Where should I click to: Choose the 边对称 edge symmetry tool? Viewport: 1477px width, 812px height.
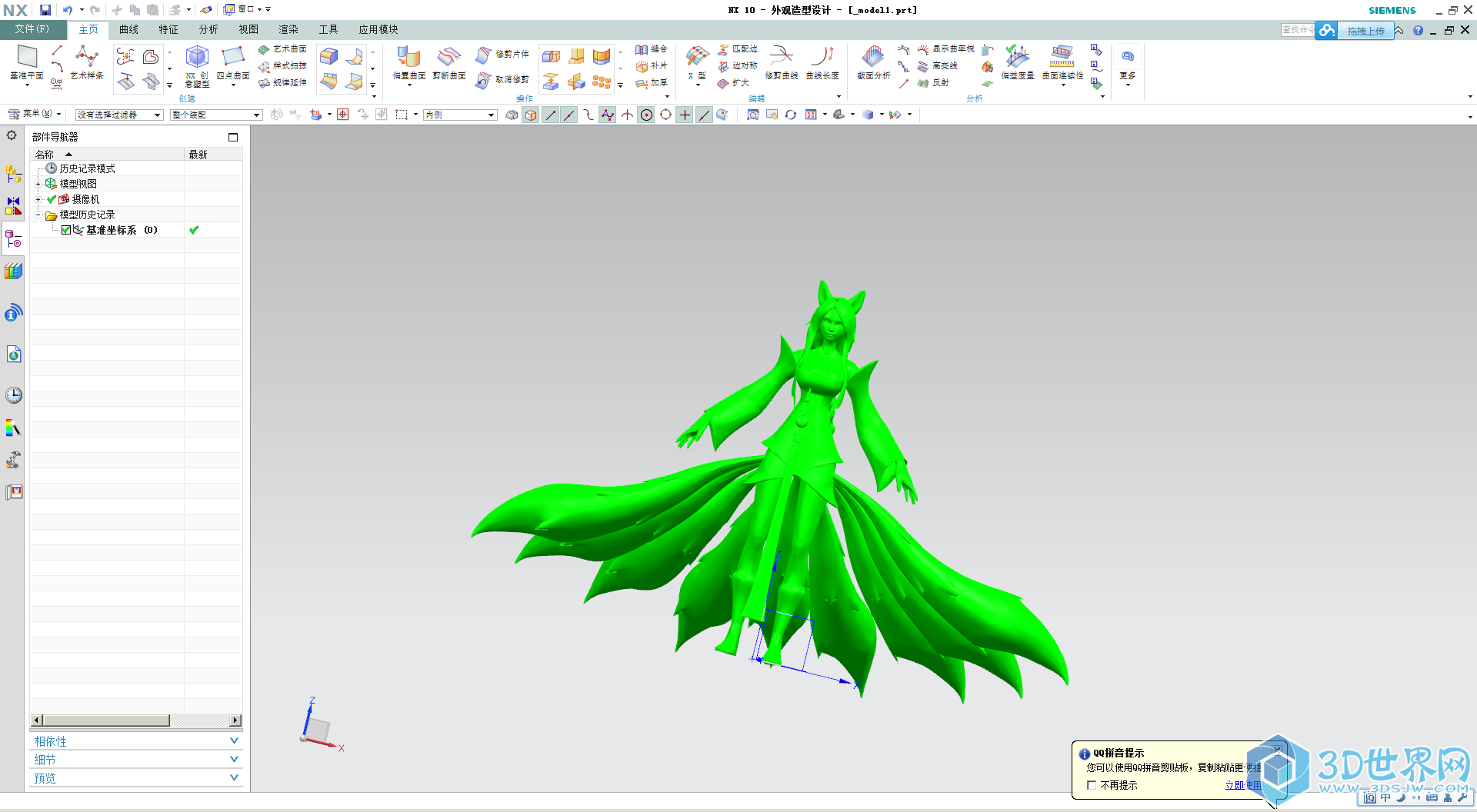[738, 66]
